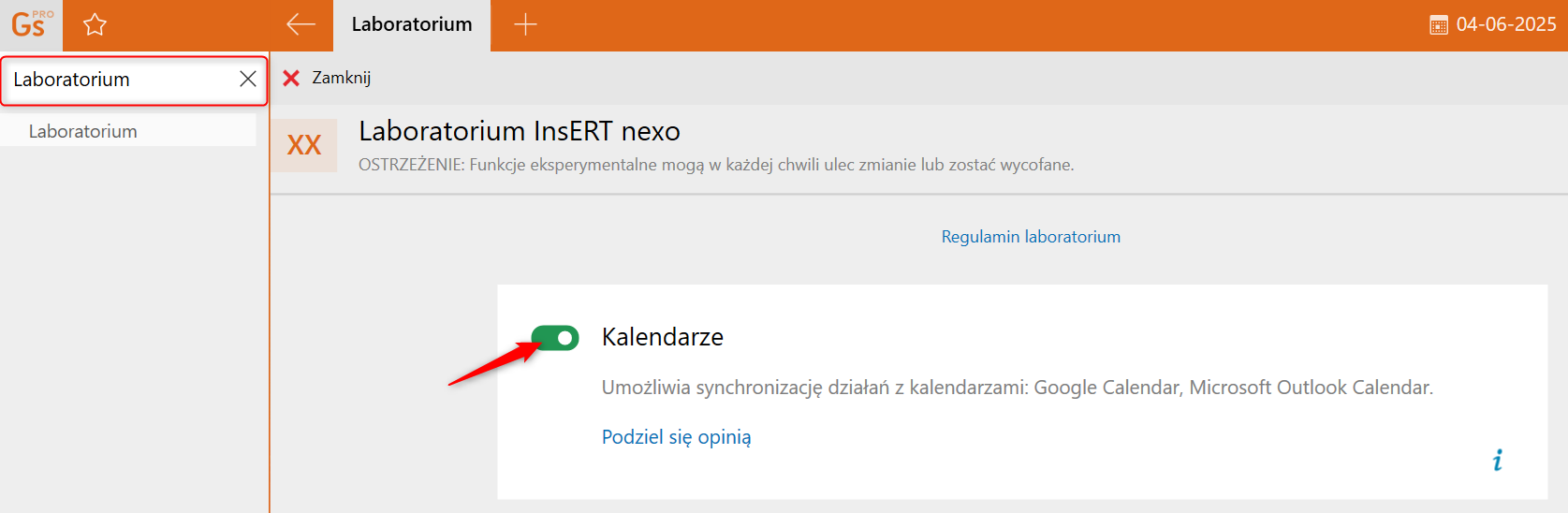The image size is (1568, 513).
Task: Click the GS PRO application logo
Action: 31,24
